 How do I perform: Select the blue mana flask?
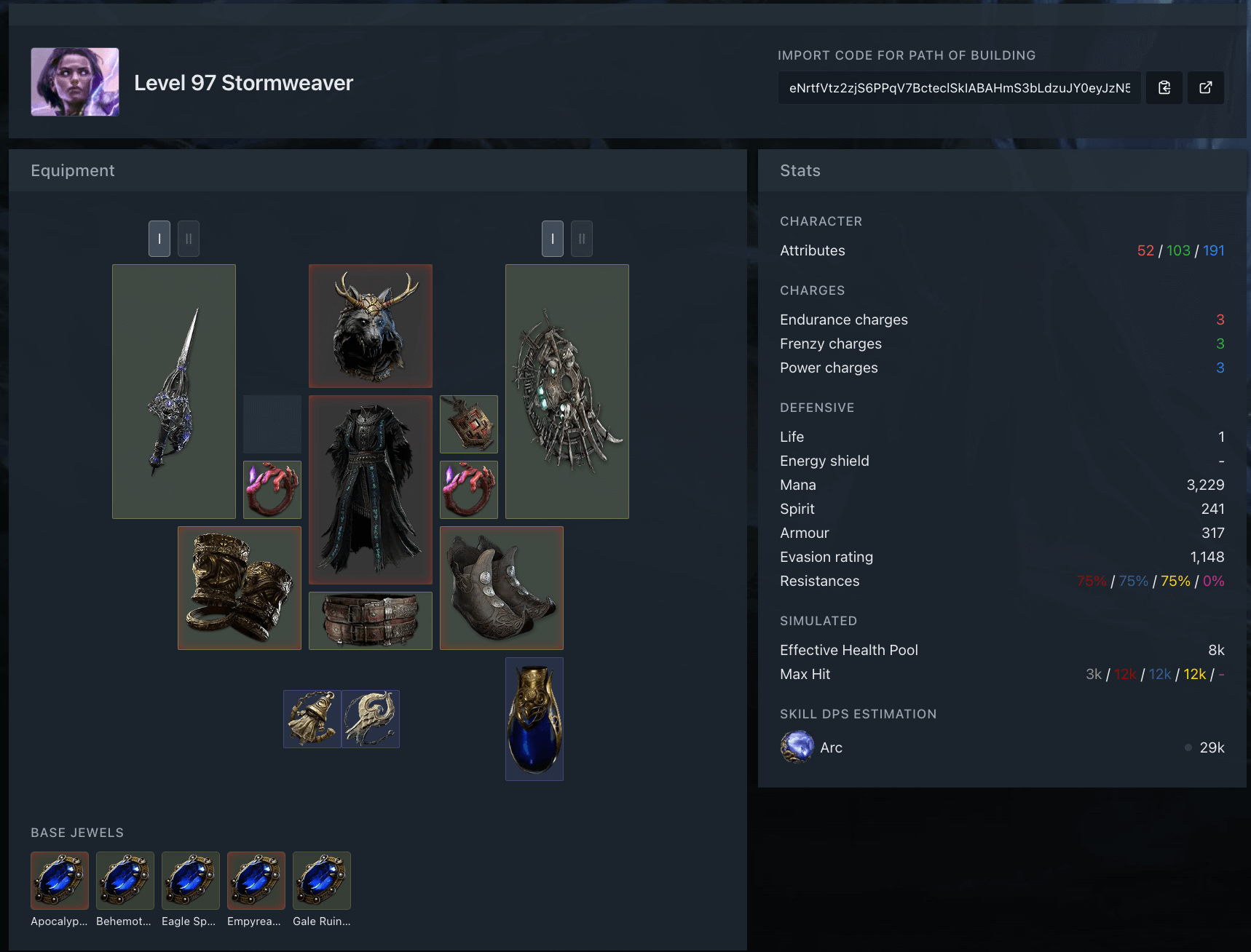pos(534,719)
